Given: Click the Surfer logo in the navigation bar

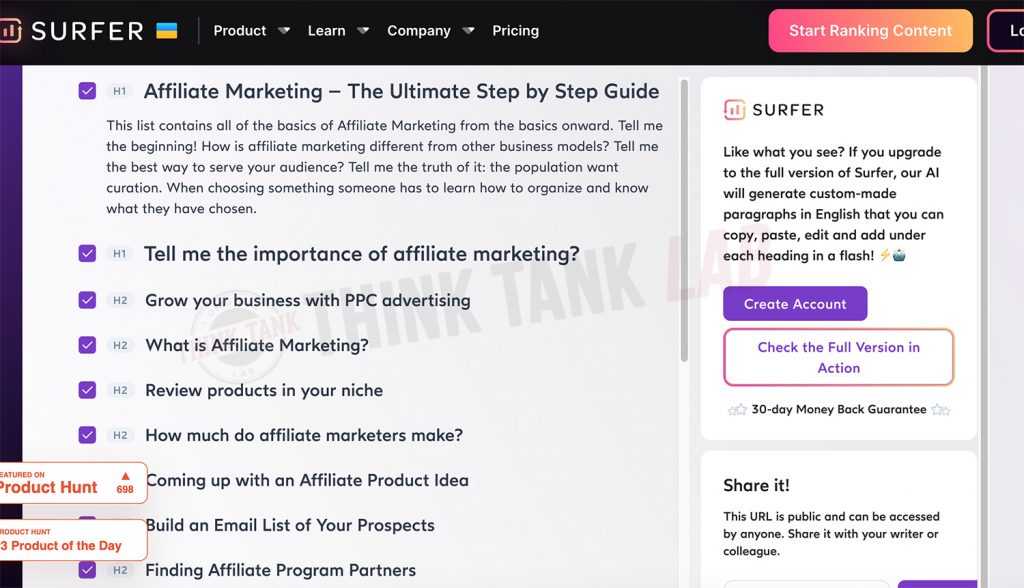Looking at the screenshot, I should click(x=70, y=30).
